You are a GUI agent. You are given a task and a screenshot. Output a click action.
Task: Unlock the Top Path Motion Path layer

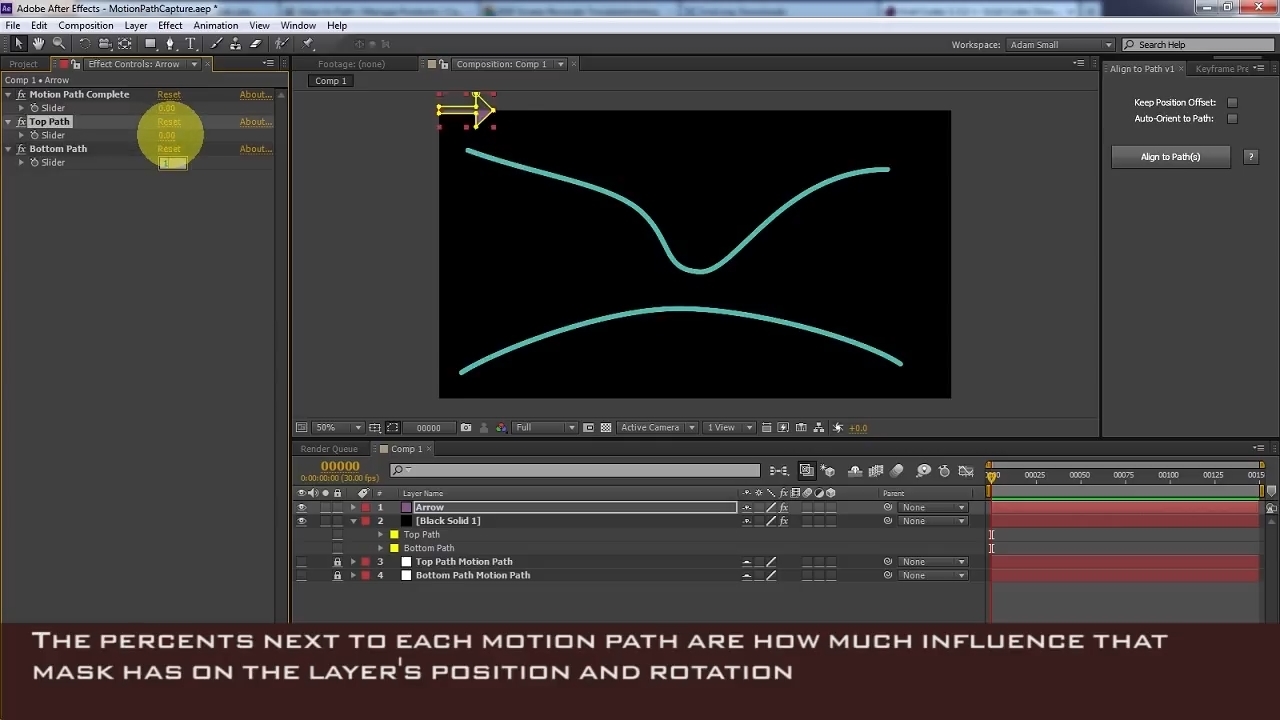pos(337,562)
